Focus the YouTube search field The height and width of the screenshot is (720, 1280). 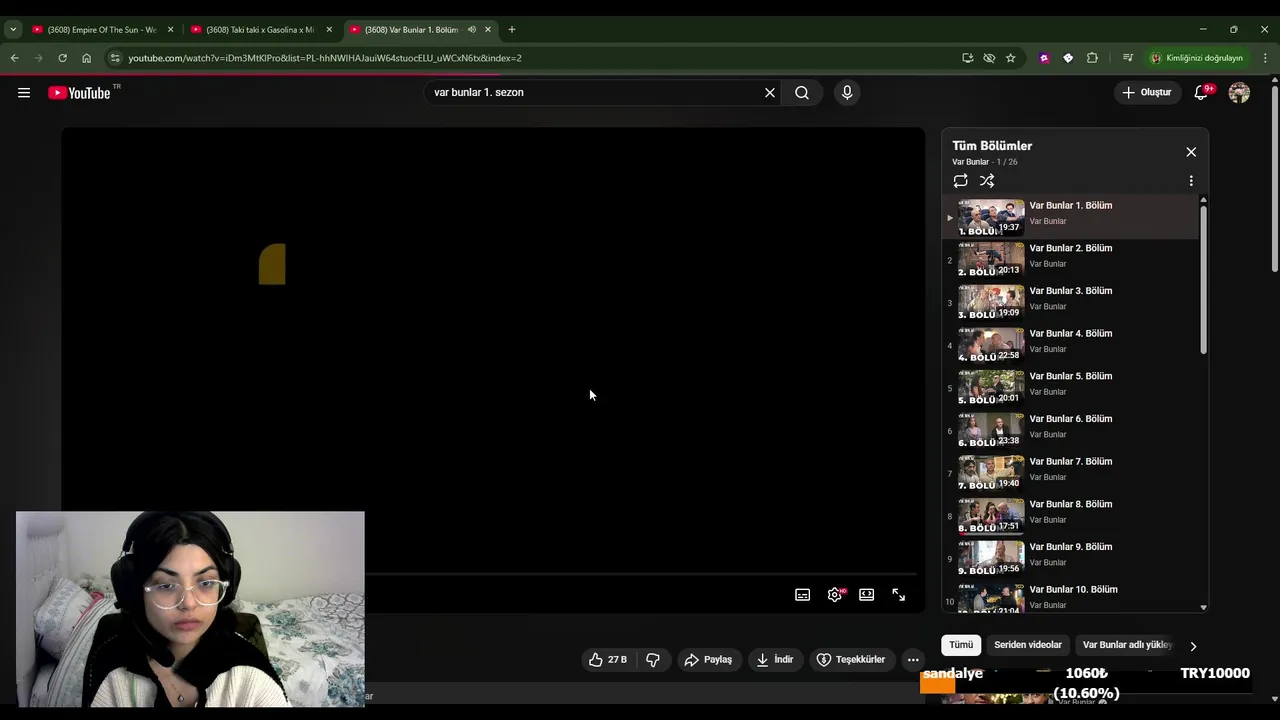tap(595, 92)
